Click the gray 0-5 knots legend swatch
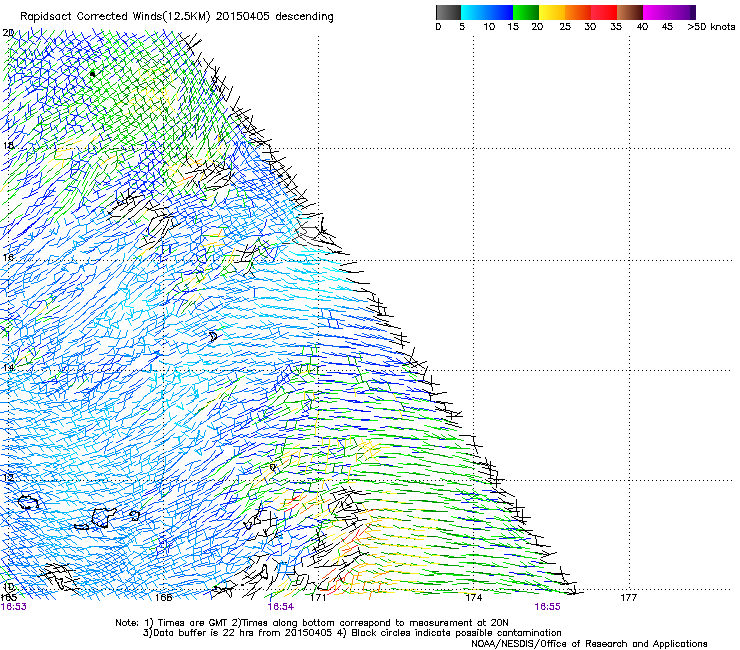Viewport: 740px width, 650px height. (448, 12)
